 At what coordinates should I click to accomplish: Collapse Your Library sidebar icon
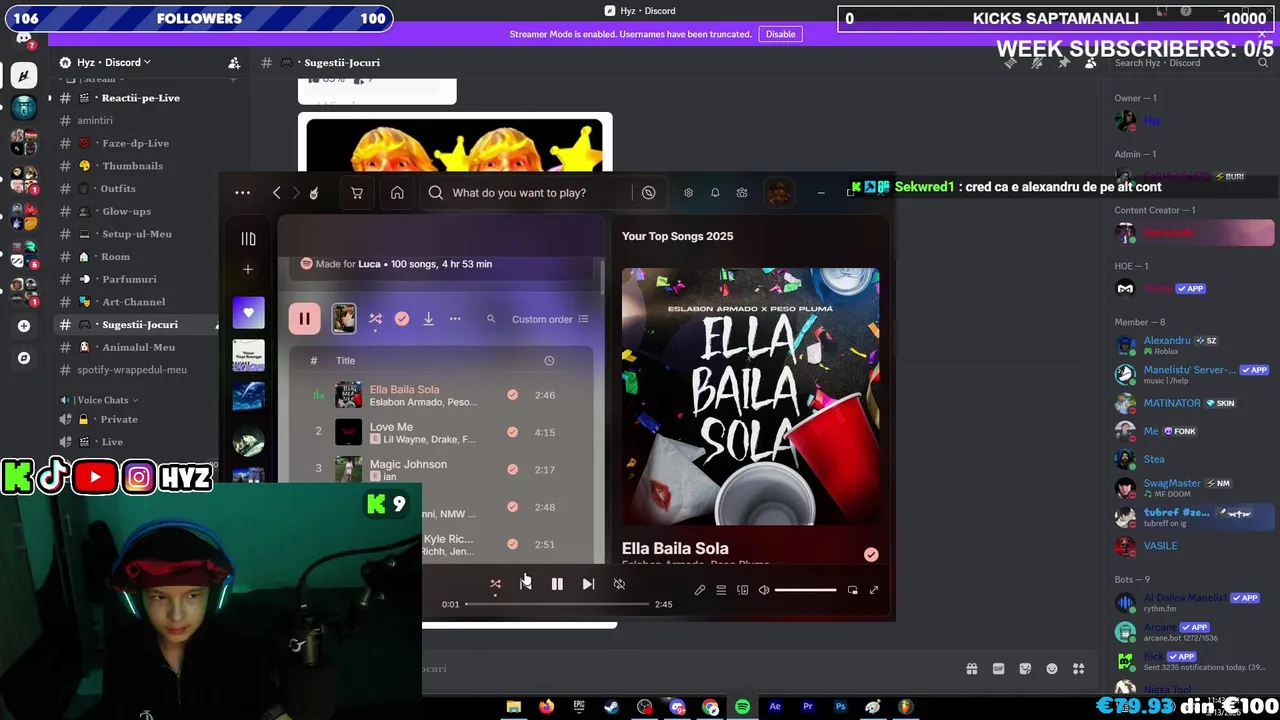[x=248, y=239]
